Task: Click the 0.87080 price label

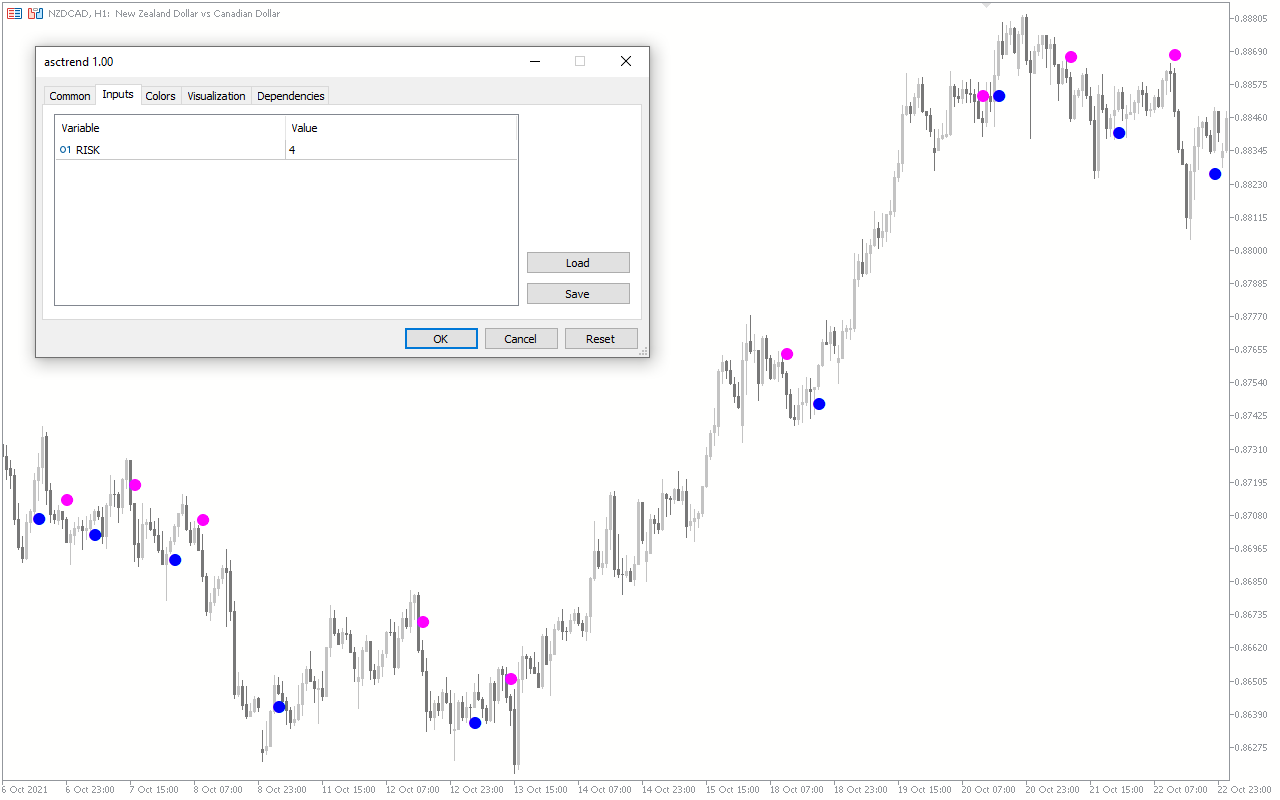Action: coord(1253,515)
